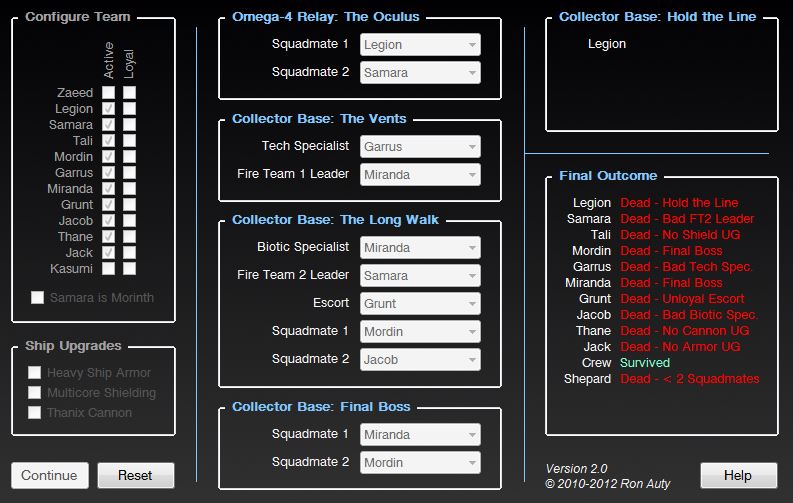
Task: Click 'Dead - < 2 Squadmates' Shepard outcome
Action: point(690,379)
